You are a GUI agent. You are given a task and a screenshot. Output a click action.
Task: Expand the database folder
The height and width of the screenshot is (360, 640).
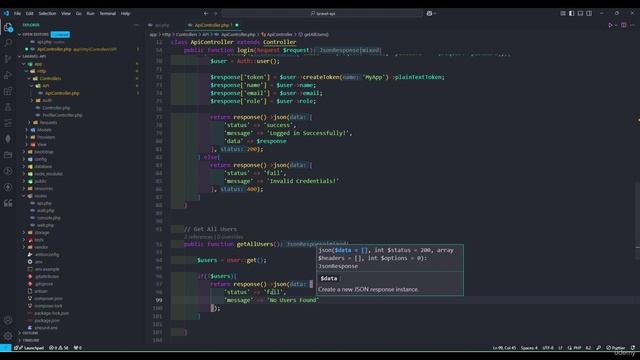click(24, 167)
